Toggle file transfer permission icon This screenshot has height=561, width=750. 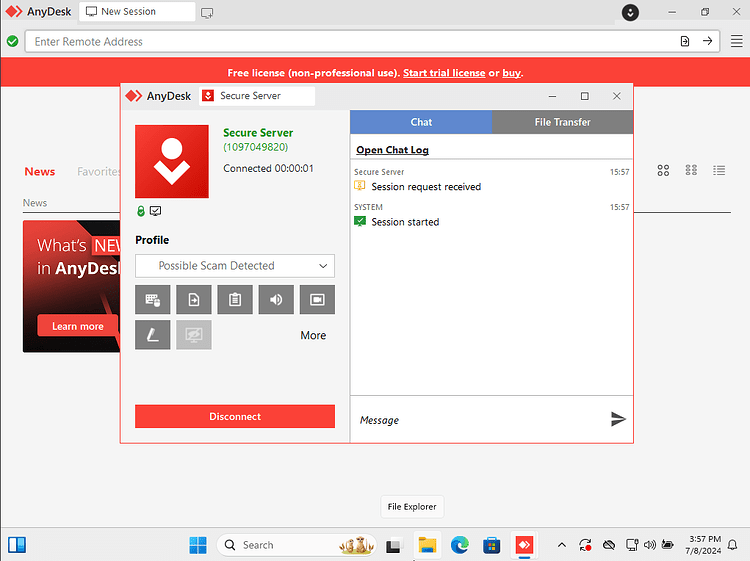tap(194, 300)
